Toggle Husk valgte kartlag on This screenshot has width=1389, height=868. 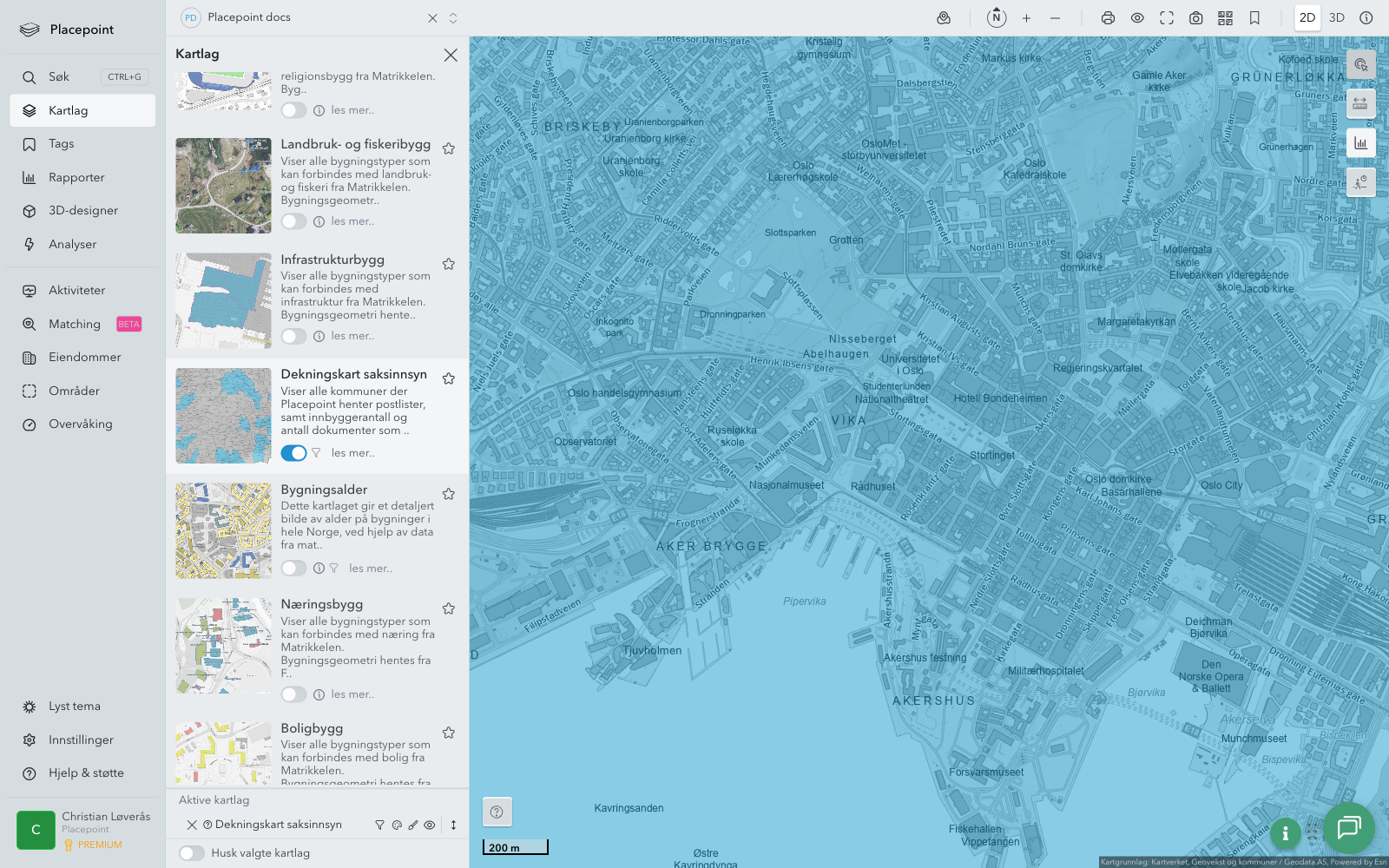[192, 853]
